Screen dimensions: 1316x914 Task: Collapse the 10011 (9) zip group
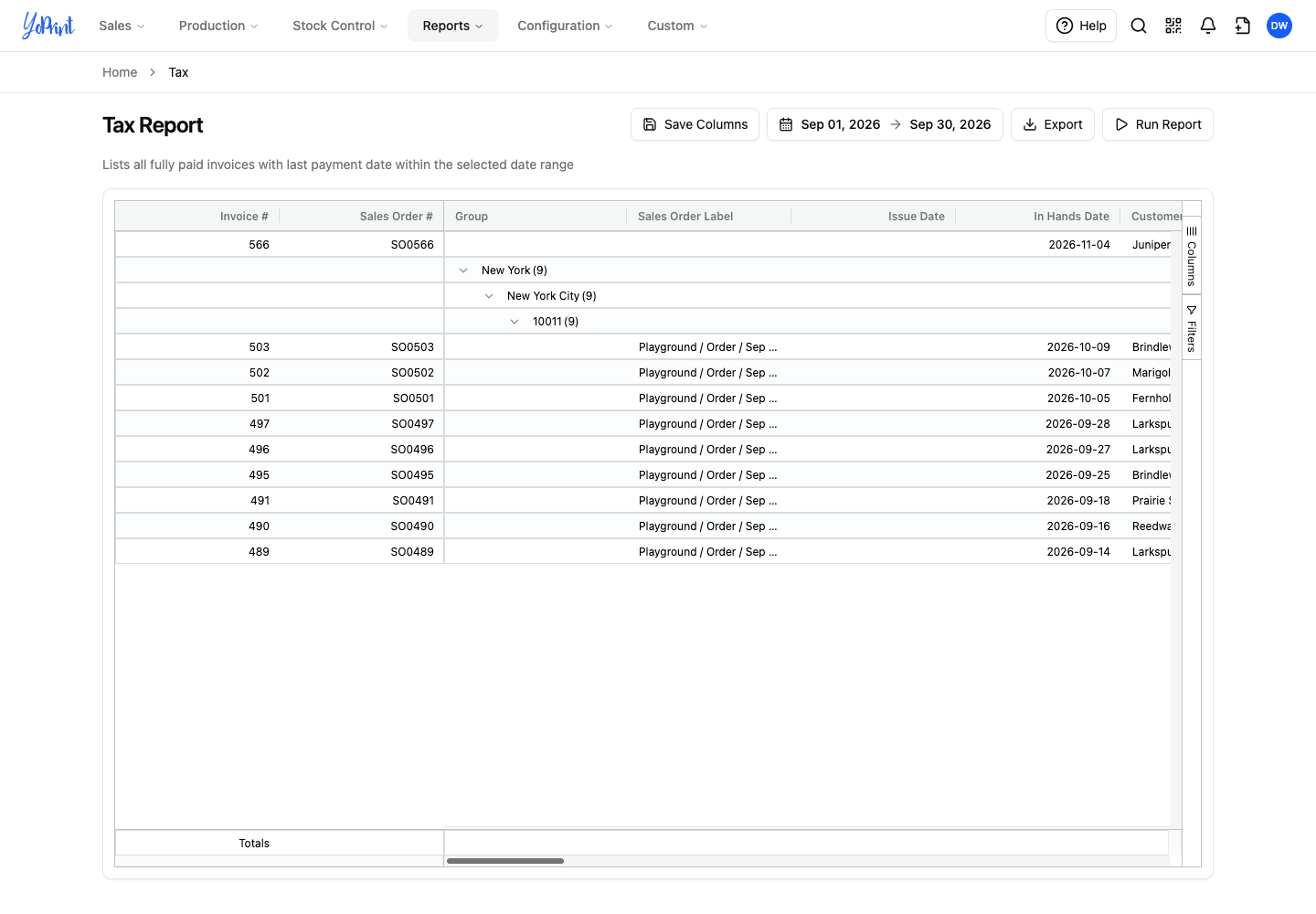point(515,322)
